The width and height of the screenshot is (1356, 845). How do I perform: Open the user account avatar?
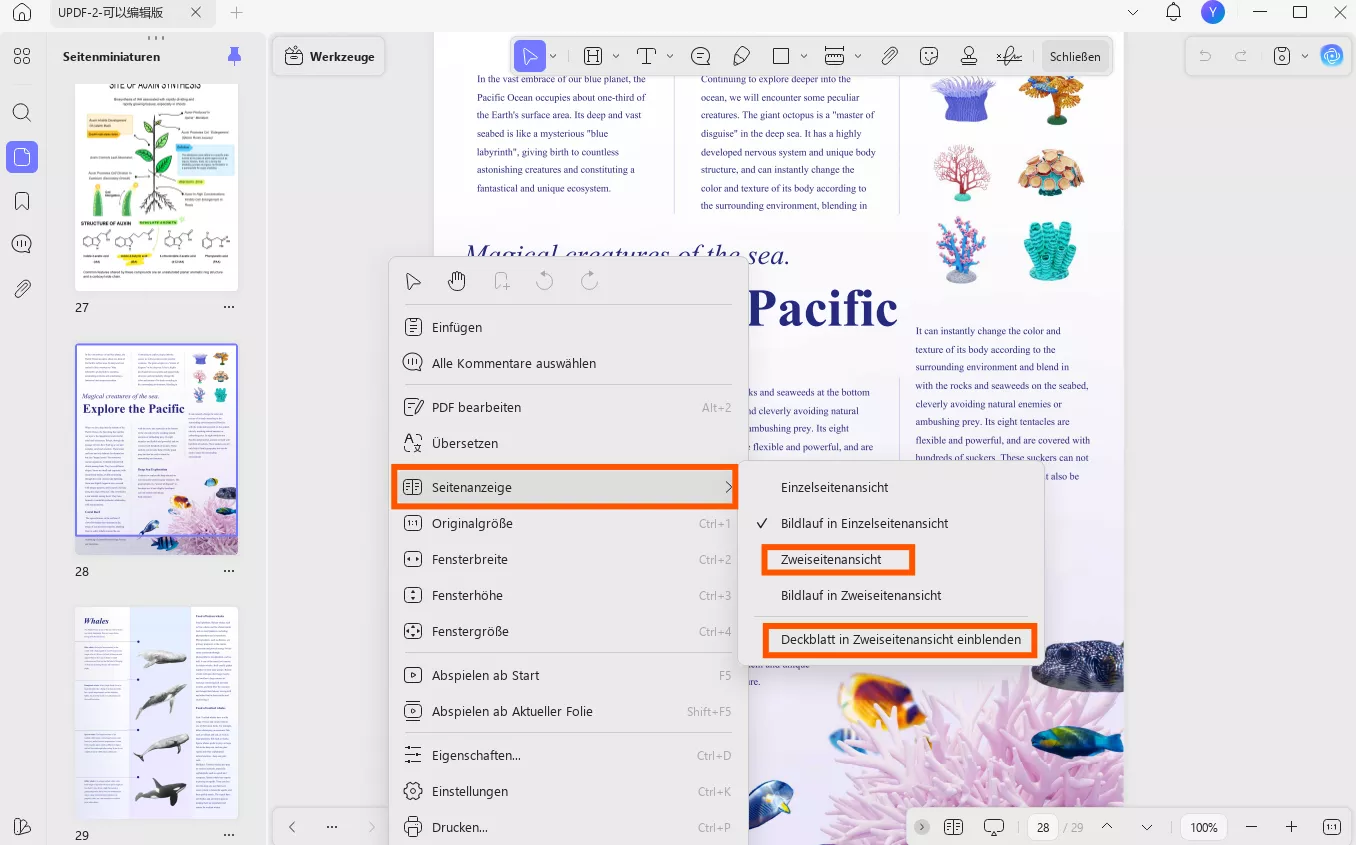pyautogui.click(x=1213, y=12)
